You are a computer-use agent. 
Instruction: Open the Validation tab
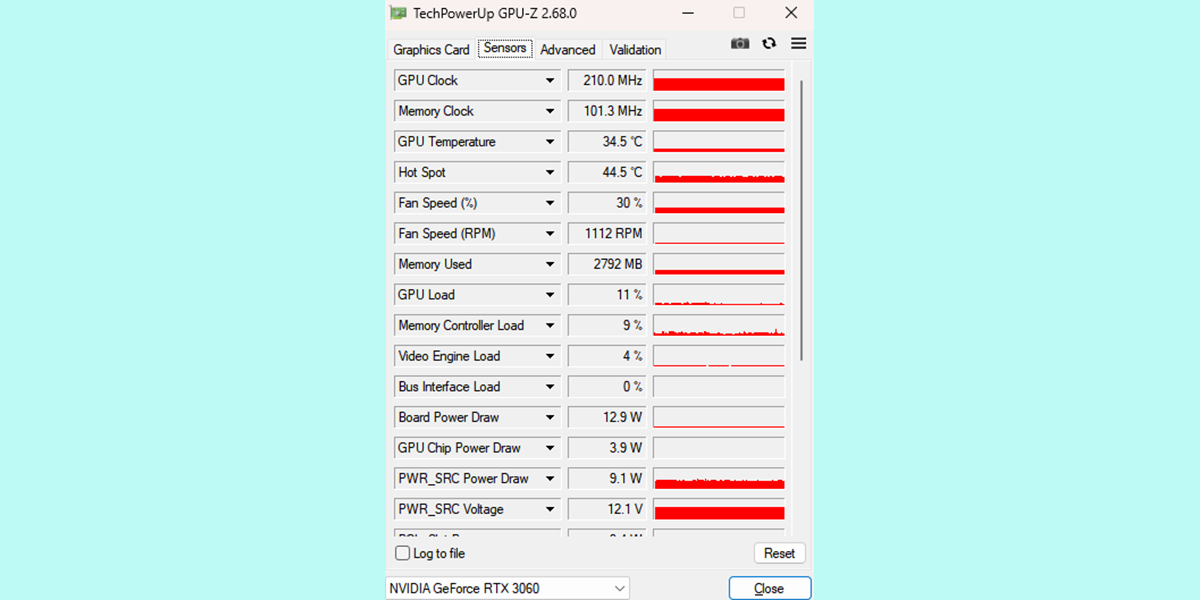tap(634, 49)
